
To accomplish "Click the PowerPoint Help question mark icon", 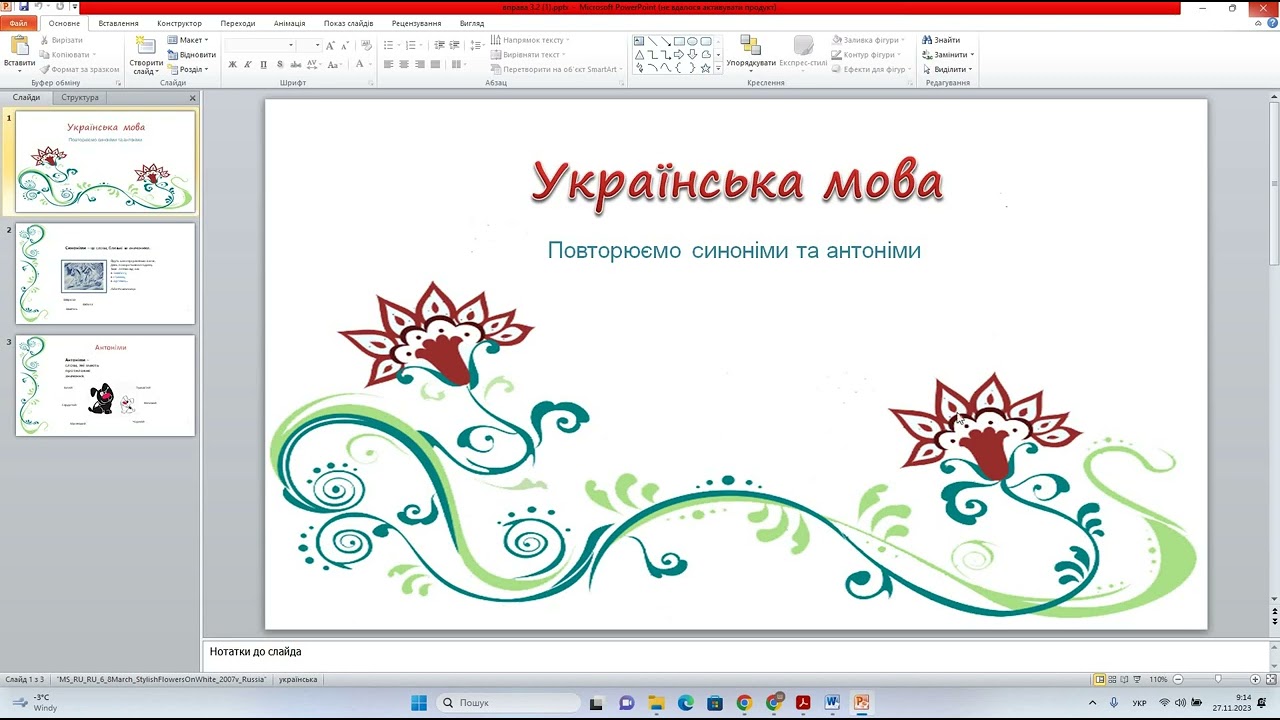I will click(1271, 23).
